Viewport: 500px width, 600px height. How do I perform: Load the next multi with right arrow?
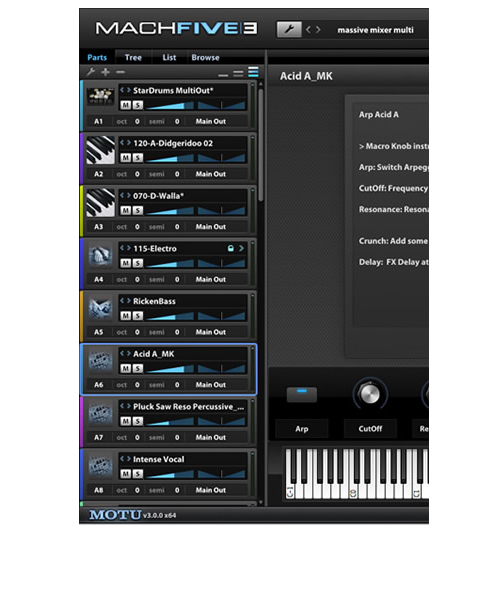coord(318,29)
